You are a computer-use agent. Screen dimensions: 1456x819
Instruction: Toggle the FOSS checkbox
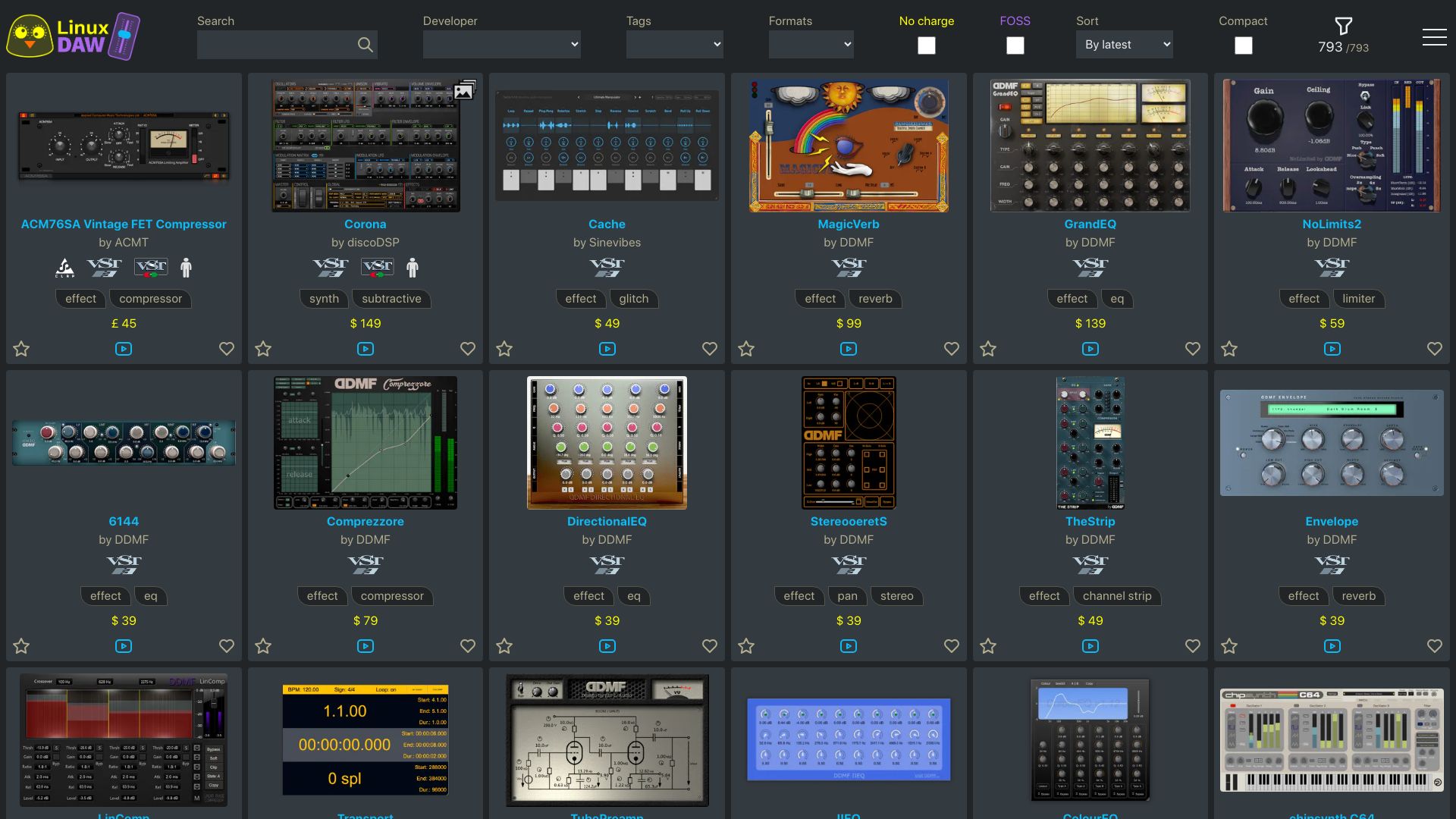1015,45
